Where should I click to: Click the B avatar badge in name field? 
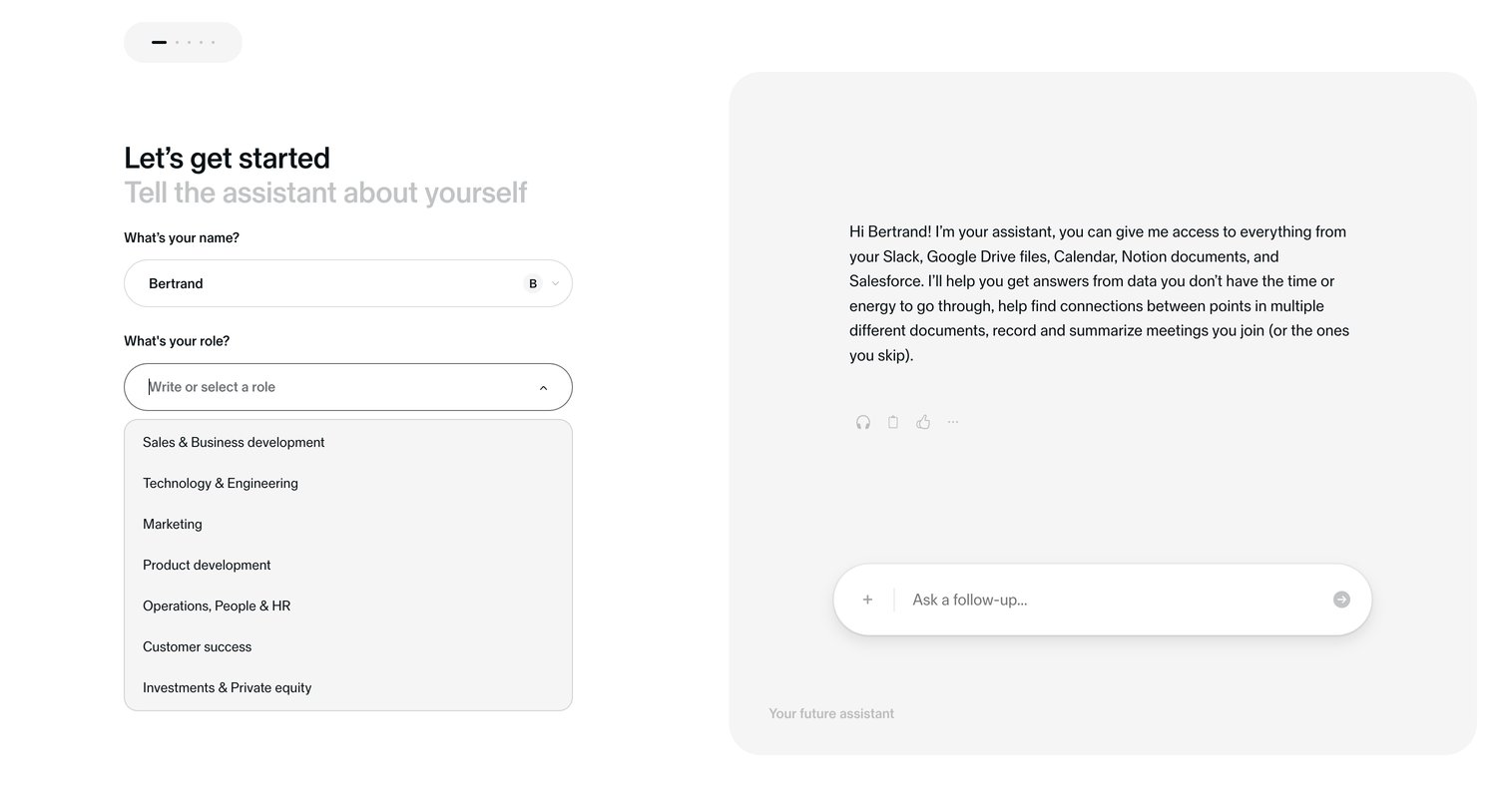tap(533, 283)
